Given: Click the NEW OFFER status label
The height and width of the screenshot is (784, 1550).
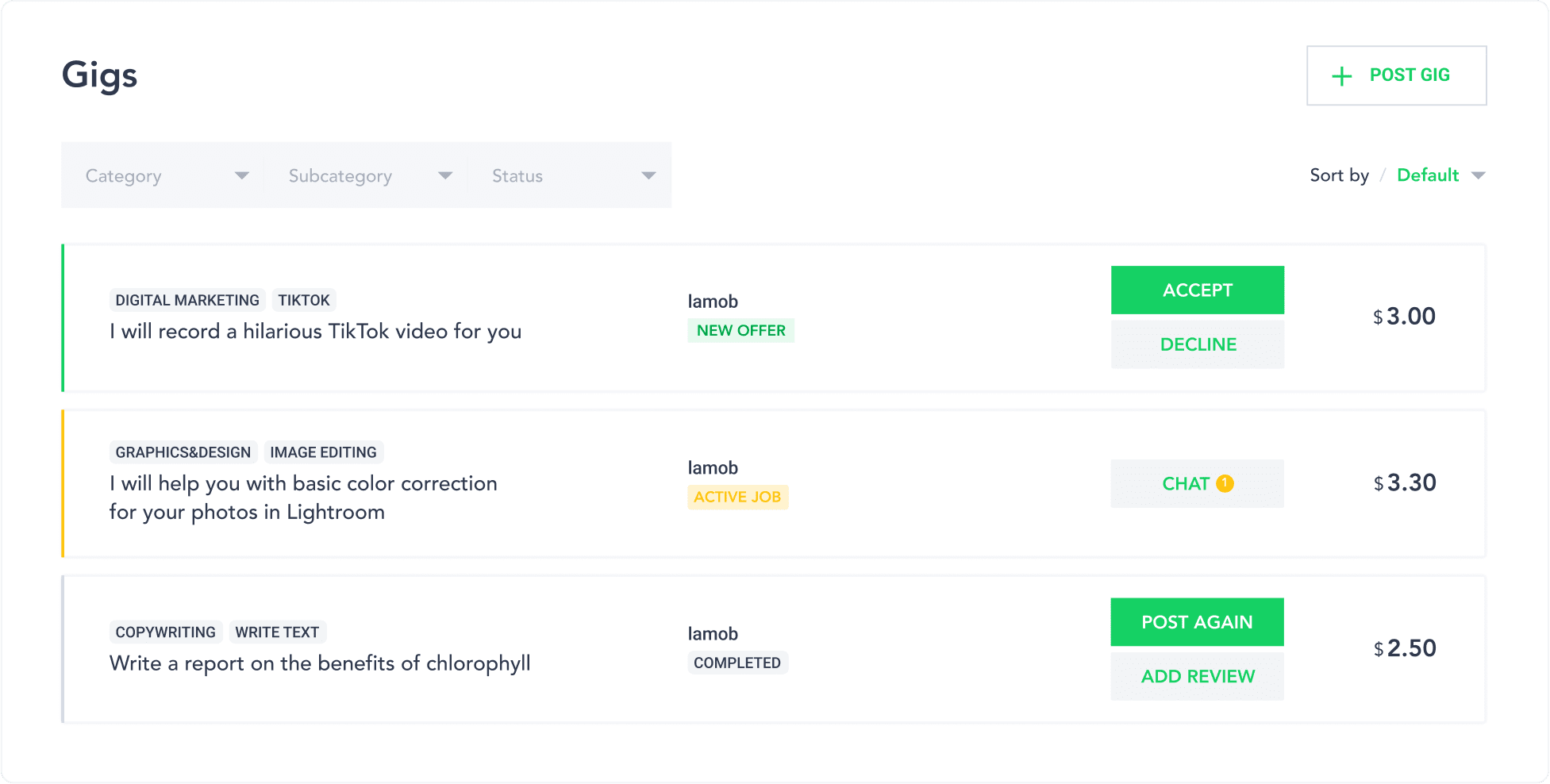Looking at the screenshot, I should (740, 330).
